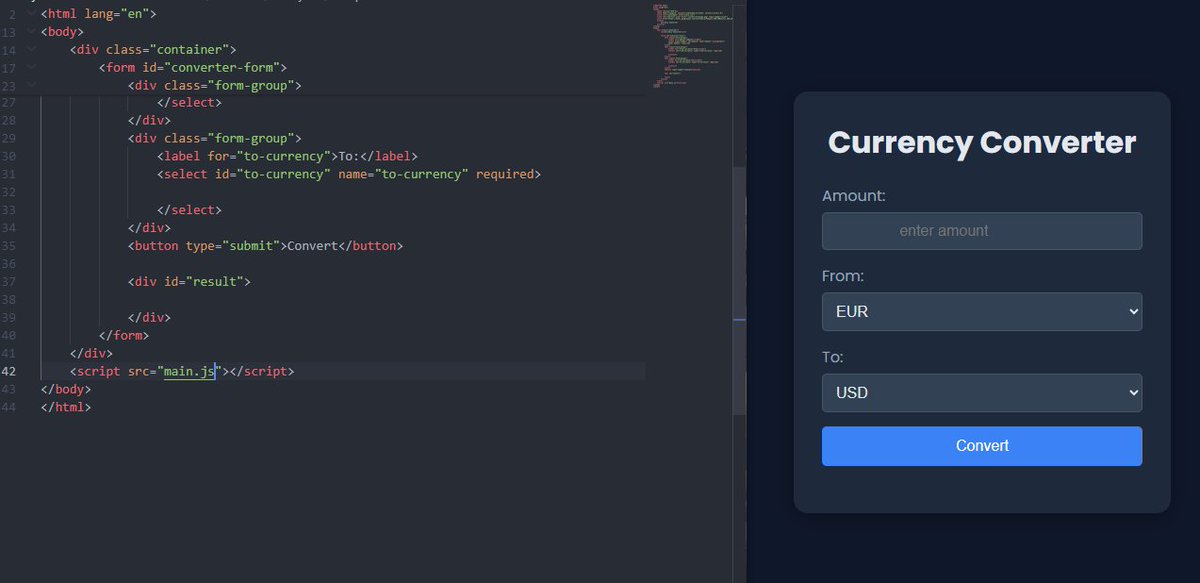Click line number 42 in the gutter
This screenshot has height=583, width=1200.
tap(9, 371)
